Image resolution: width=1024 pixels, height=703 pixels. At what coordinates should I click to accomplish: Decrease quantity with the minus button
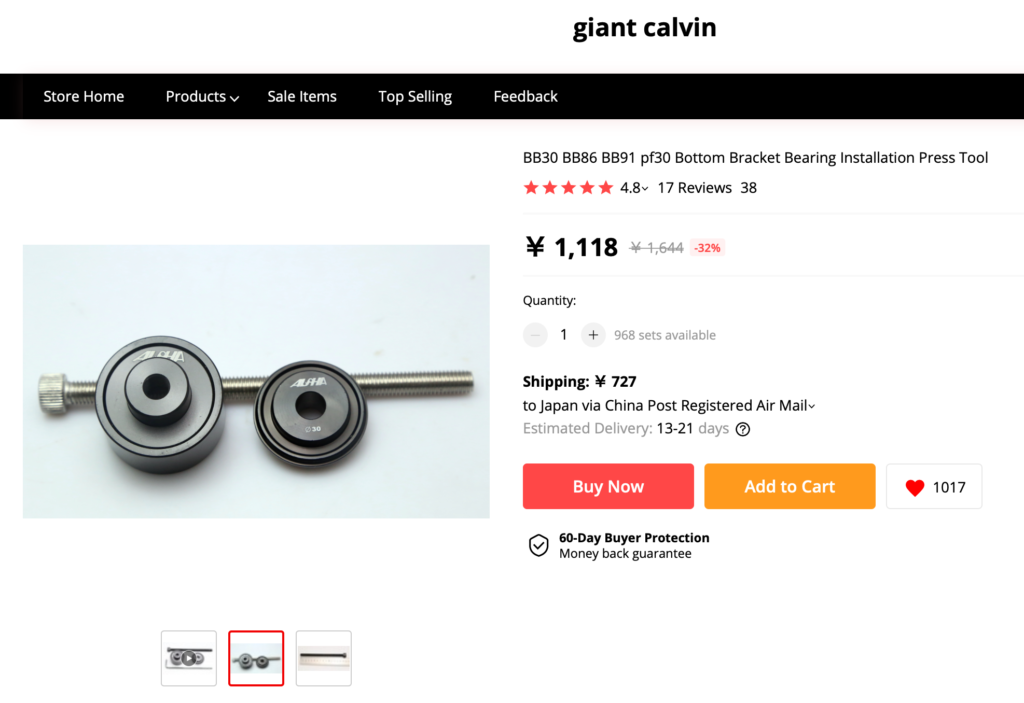(x=536, y=335)
